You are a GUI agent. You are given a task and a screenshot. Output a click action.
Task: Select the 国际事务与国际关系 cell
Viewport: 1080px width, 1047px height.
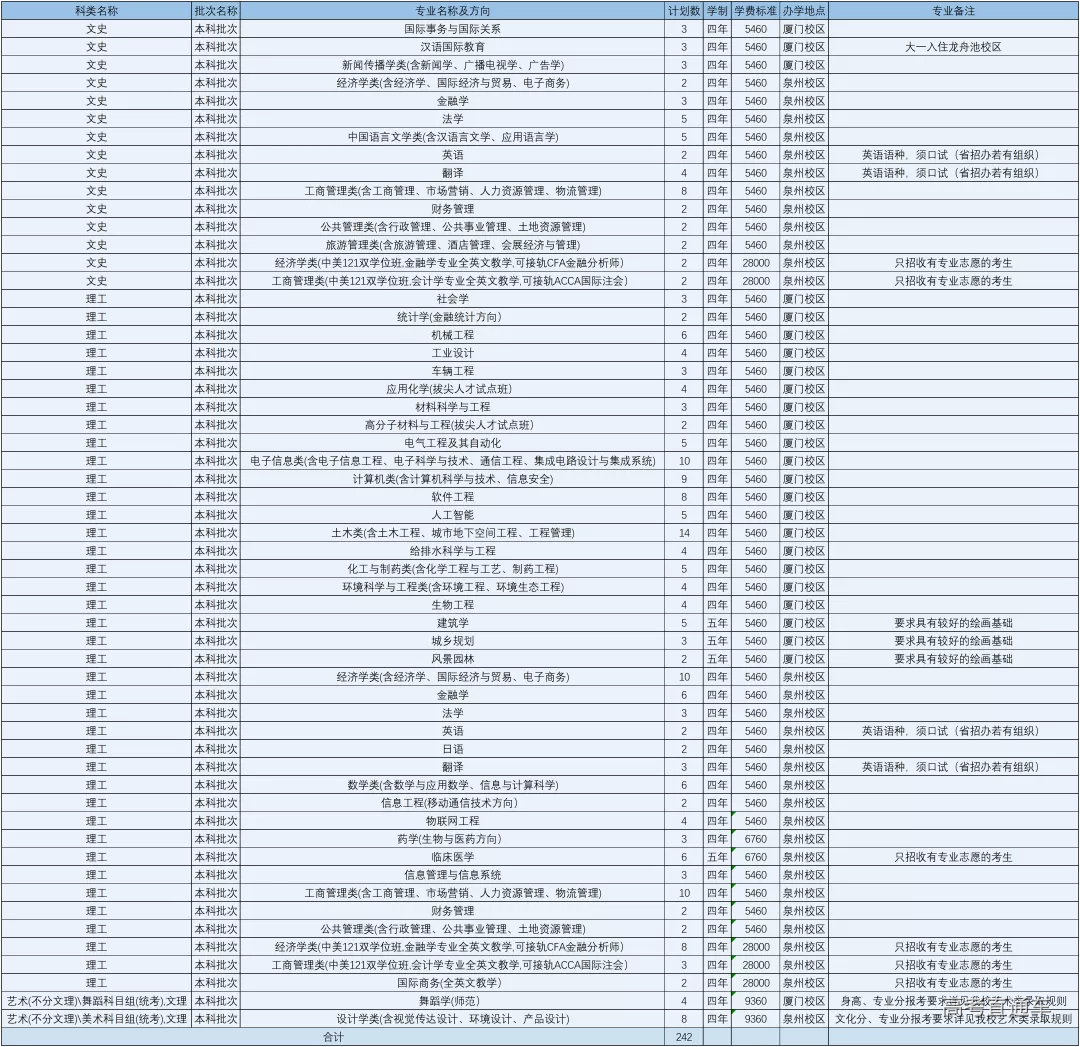[453, 29]
